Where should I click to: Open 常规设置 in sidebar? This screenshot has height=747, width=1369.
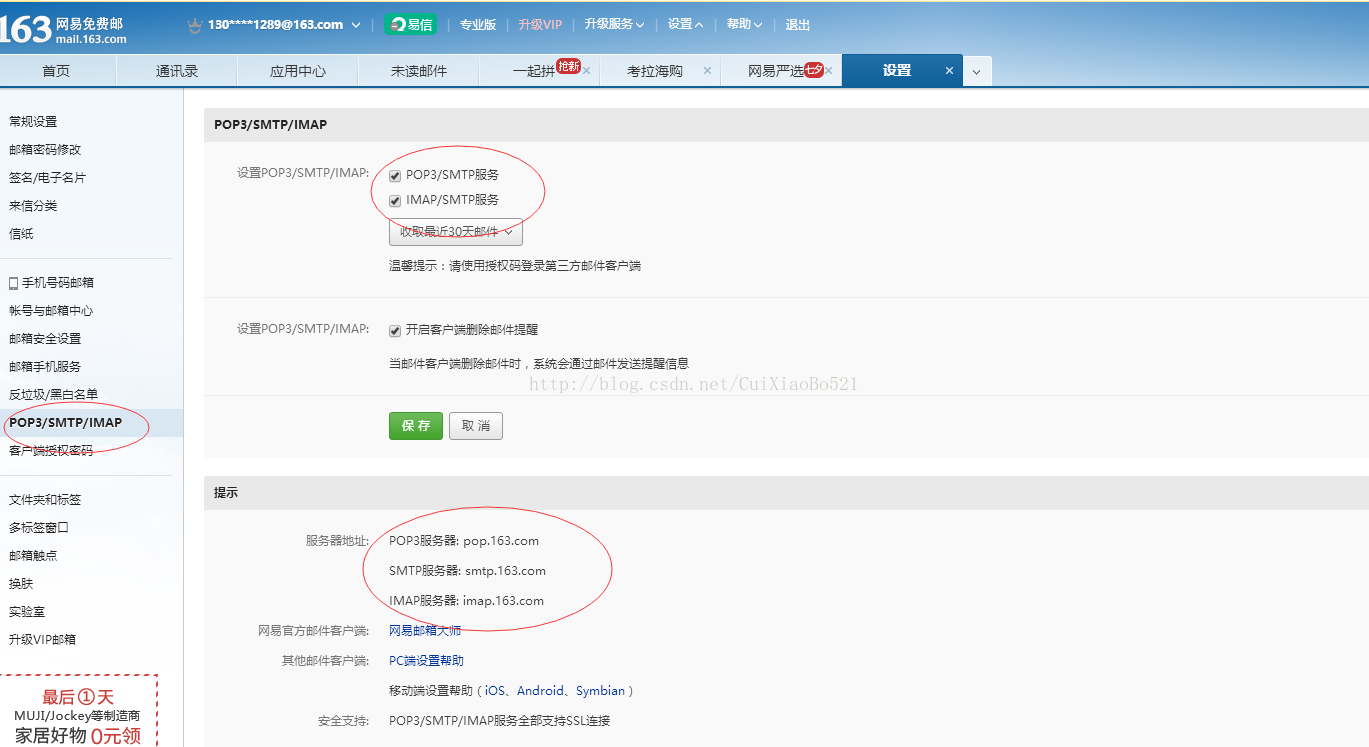pos(33,122)
